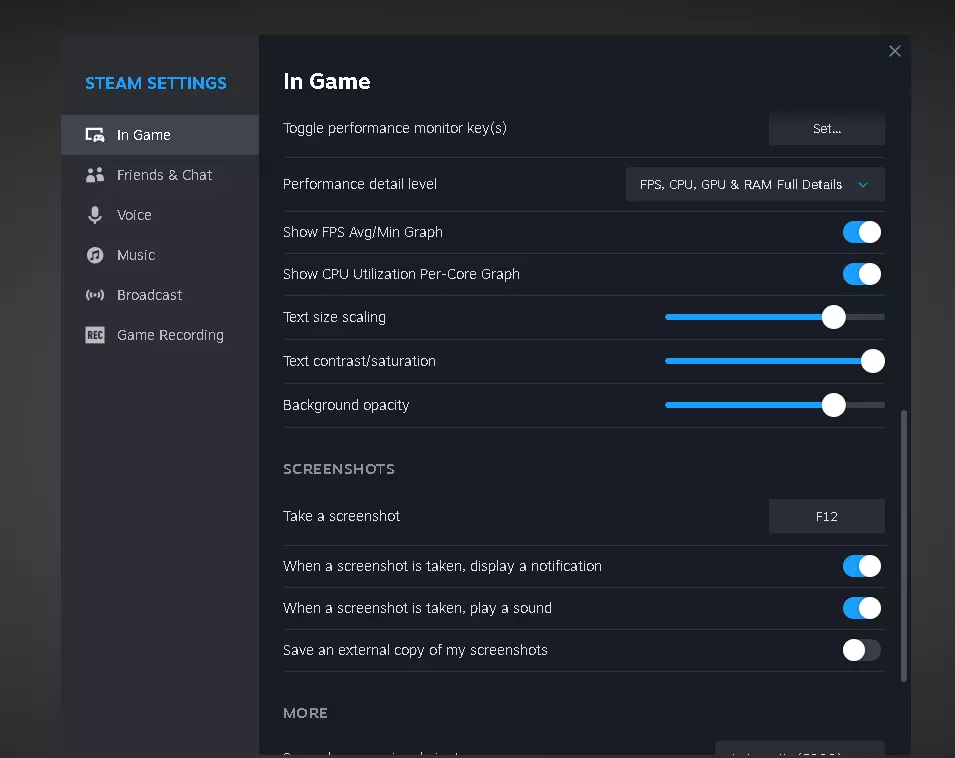Open the Friends & Chat settings tab

click(164, 175)
